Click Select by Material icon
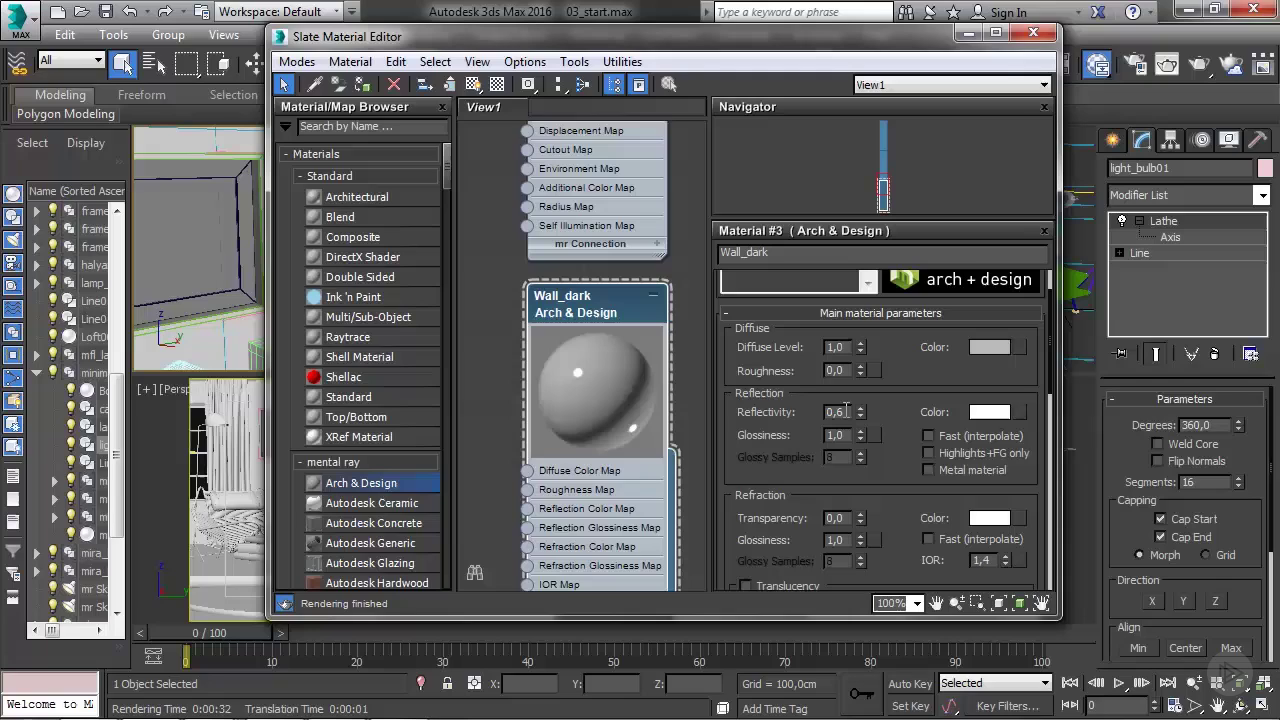Image resolution: width=1280 pixels, height=720 pixels. pyautogui.click(x=669, y=85)
